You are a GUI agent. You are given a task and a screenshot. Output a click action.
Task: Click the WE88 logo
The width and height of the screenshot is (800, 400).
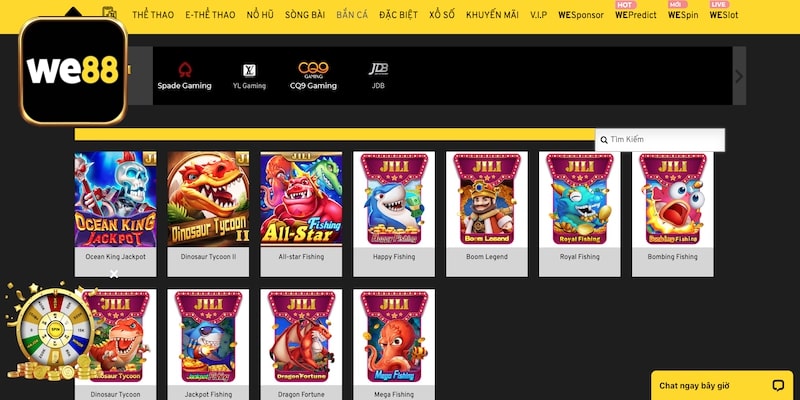coord(72,70)
